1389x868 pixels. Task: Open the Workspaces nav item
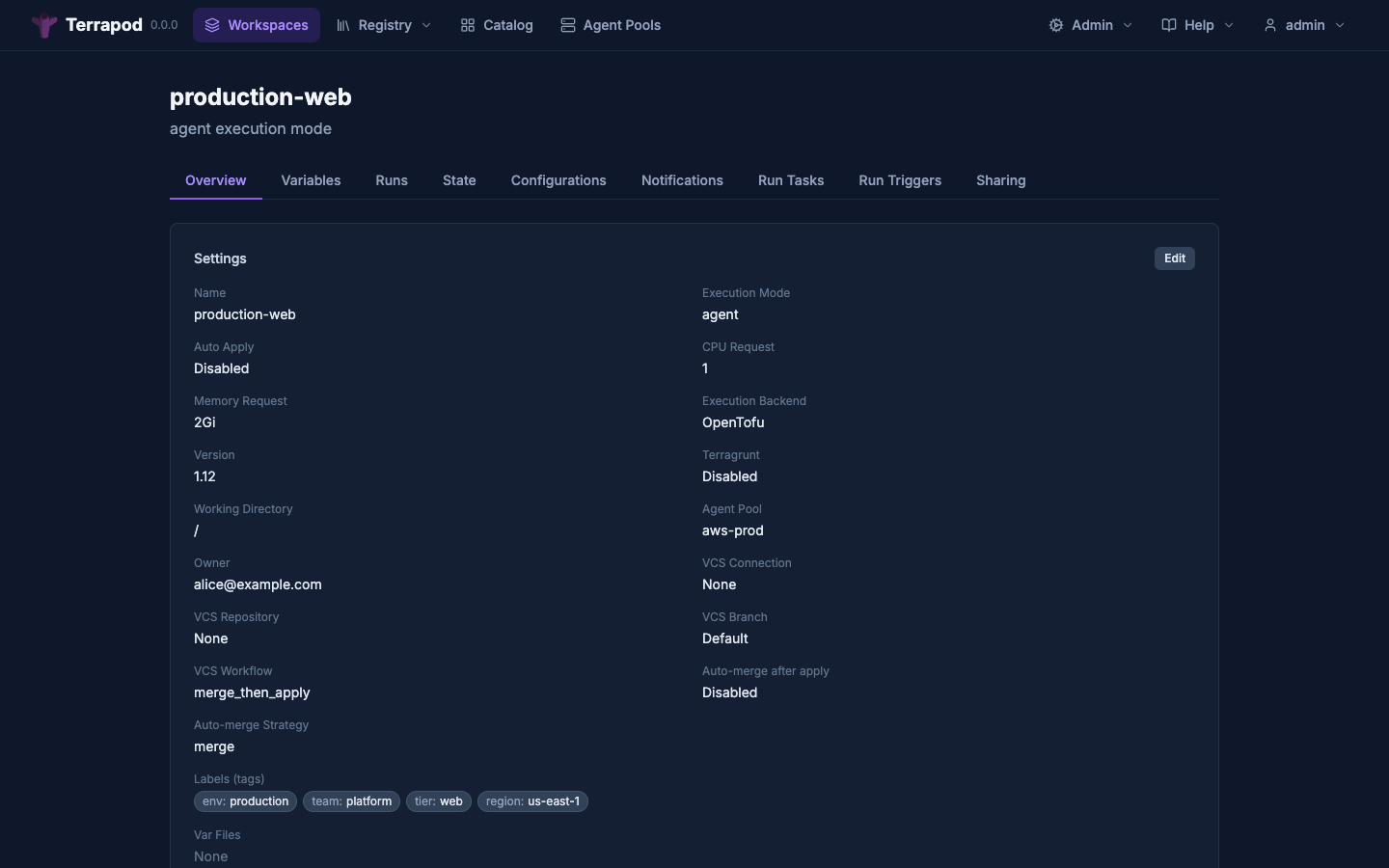pos(257,25)
